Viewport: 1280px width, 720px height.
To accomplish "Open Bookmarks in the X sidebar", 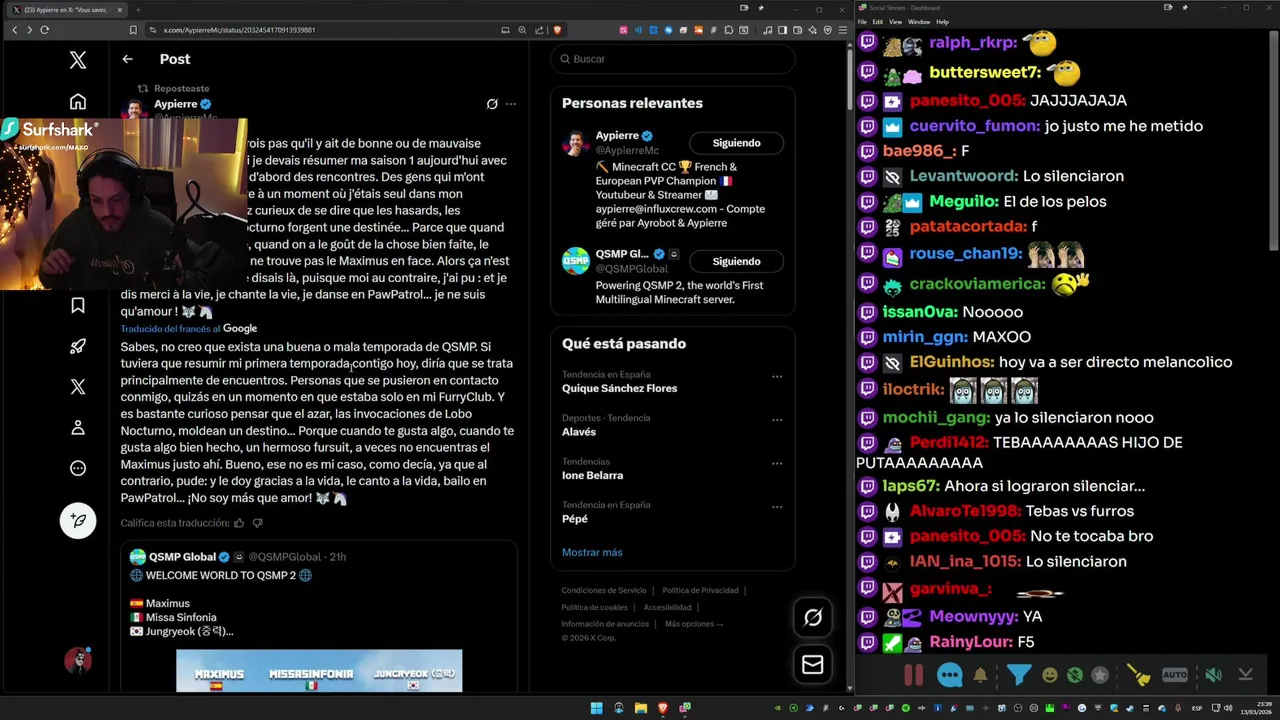I will point(78,305).
